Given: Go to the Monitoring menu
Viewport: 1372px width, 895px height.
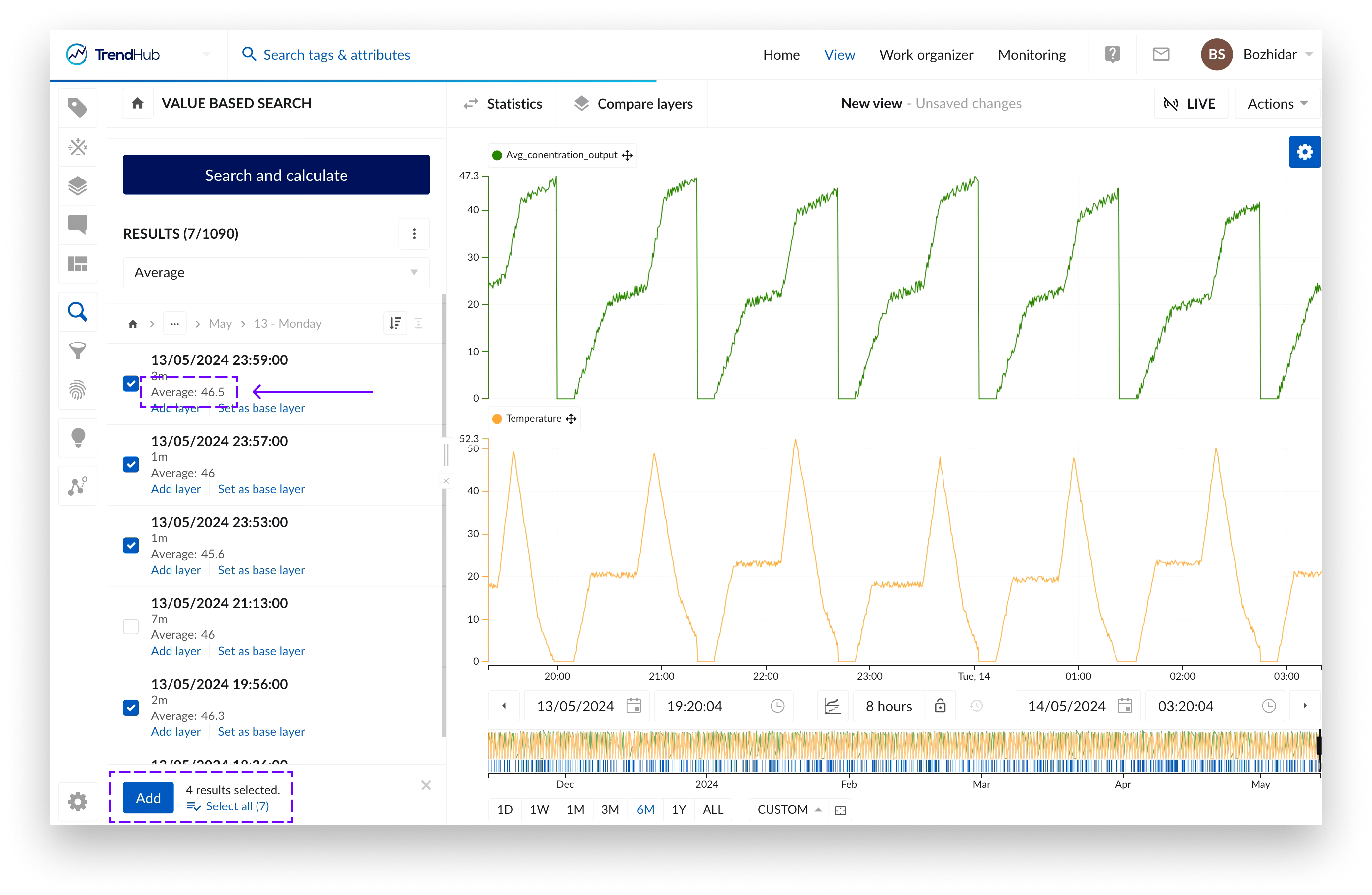Looking at the screenshot, I should 1031,55.
